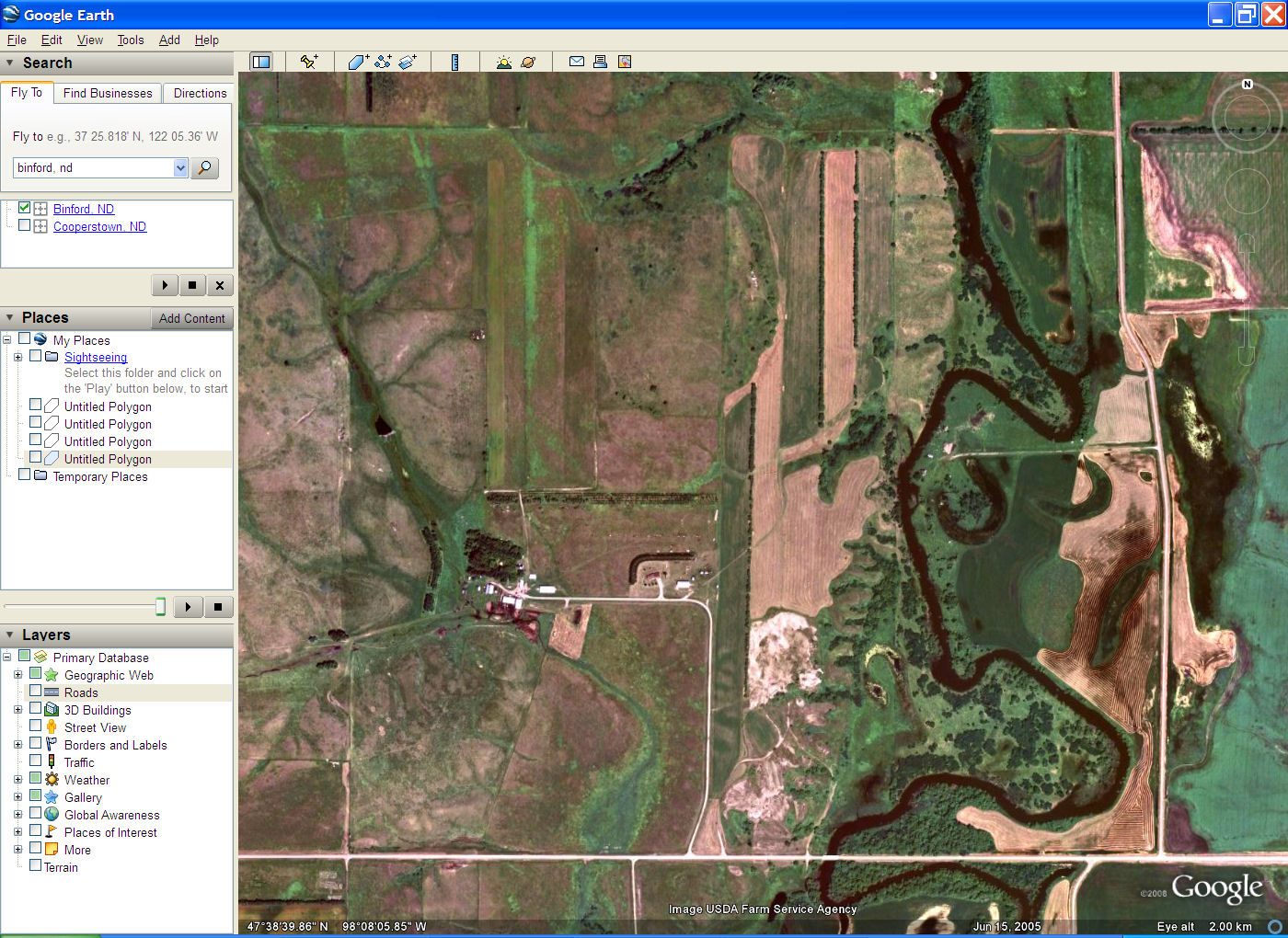Viewport: 1288px width, 938px height.
Task: Click the Street View layer pegman icon
Action: click(x=52, y=726)
